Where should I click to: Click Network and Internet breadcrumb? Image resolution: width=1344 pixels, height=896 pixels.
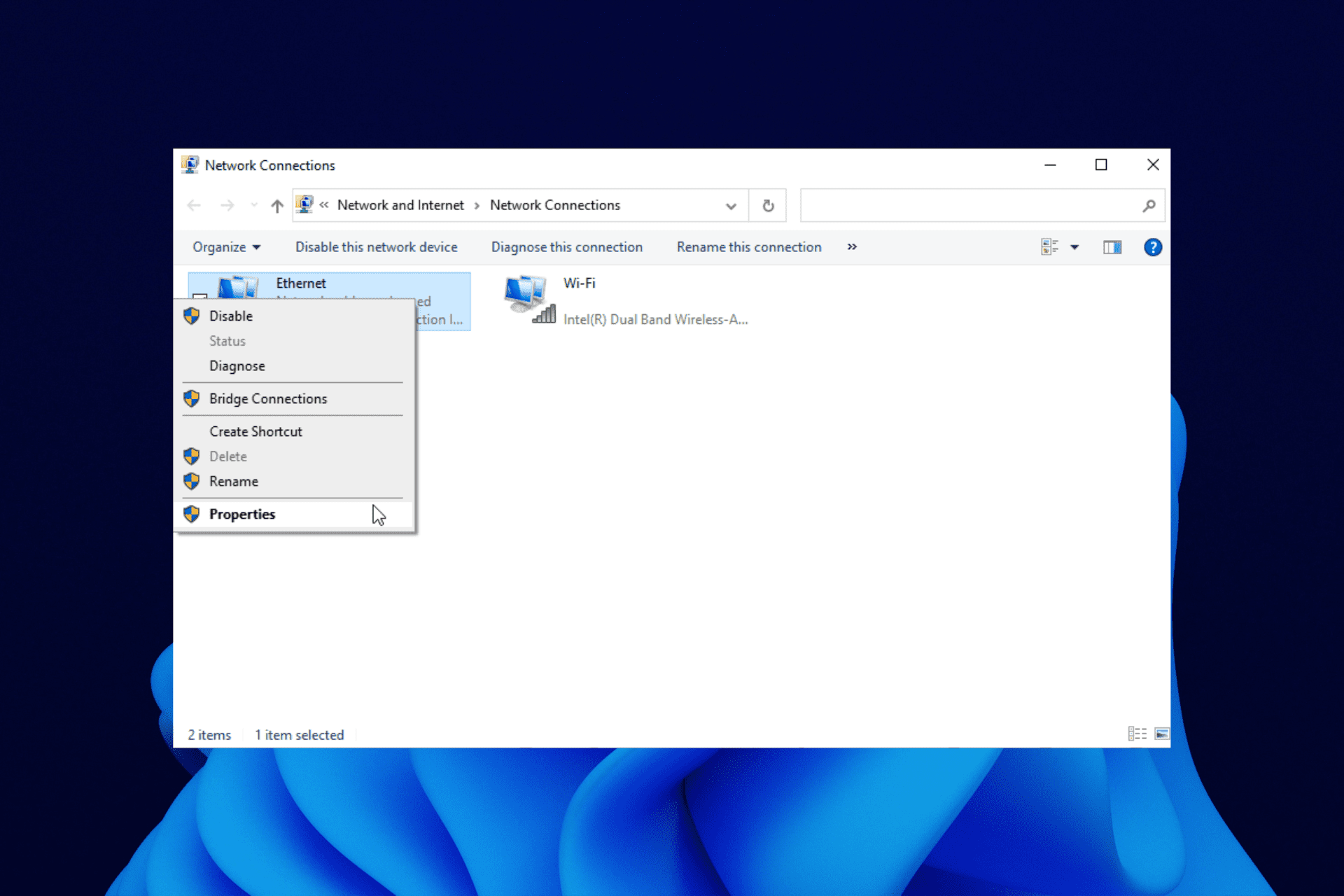(x=400, y=205)
